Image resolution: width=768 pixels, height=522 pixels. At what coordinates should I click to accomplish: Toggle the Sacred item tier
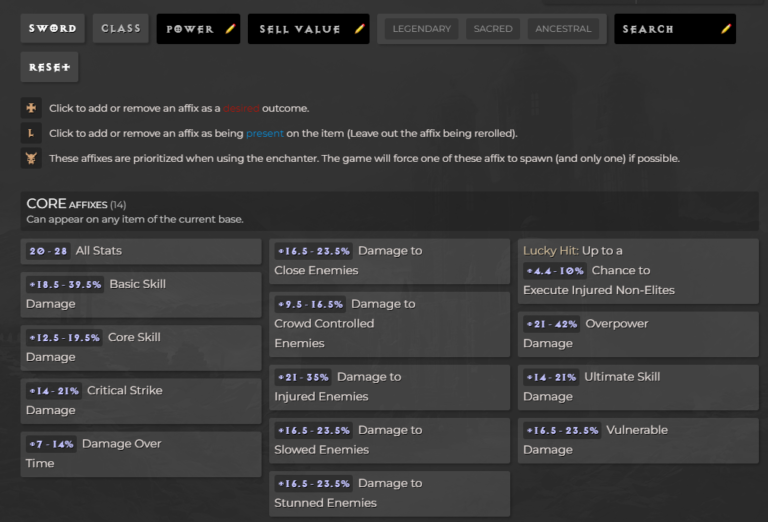click(x=493, y=29)
